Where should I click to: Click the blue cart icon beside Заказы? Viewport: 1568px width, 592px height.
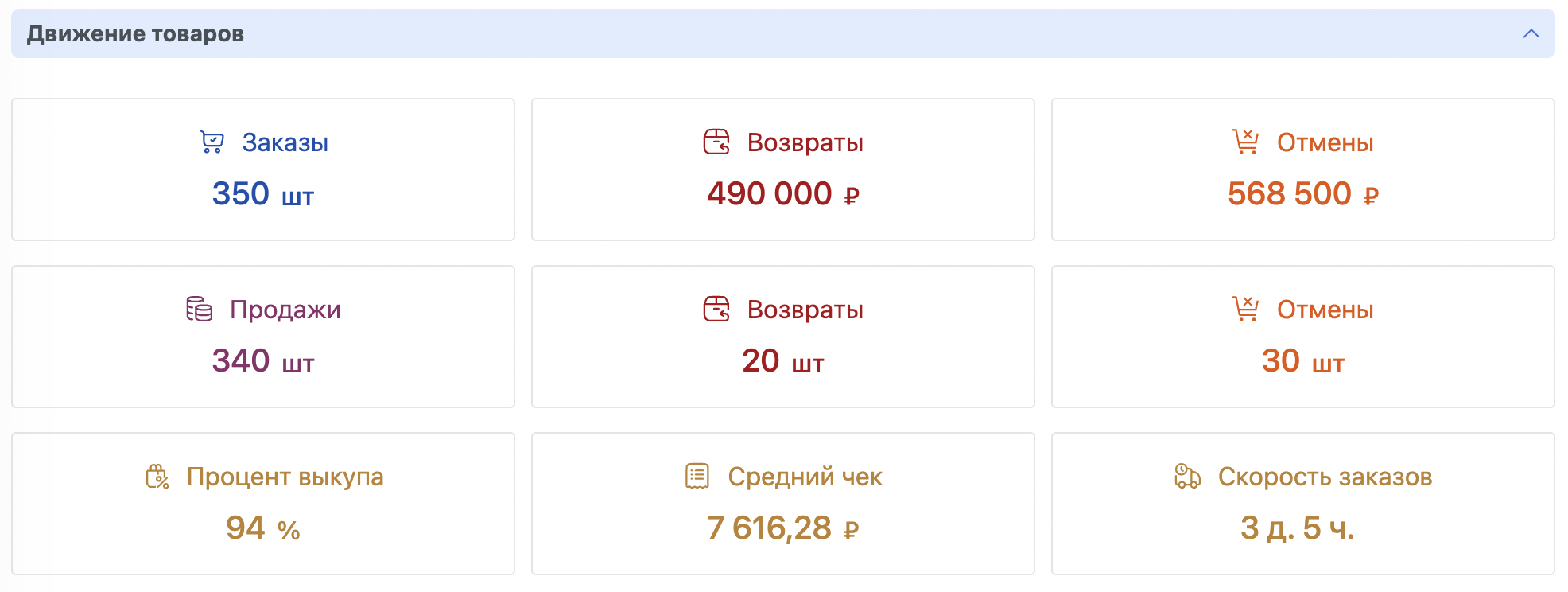coord(212,142)
